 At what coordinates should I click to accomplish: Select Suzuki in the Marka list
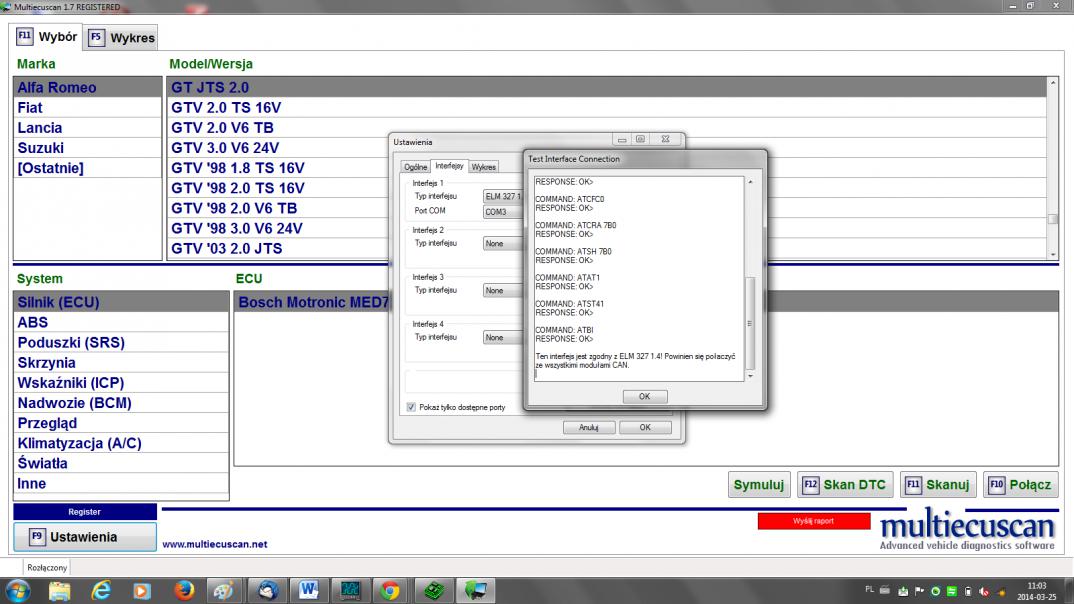pyautogui.click(x=88, y=148)
